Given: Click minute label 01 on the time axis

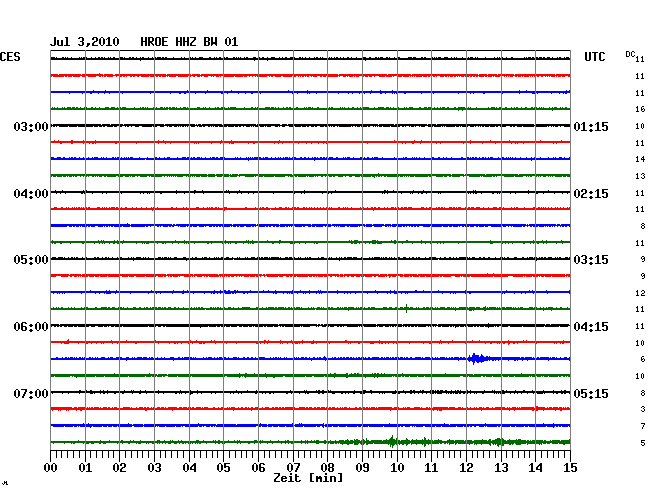Looking at the screenshot, I should (85, 467).
